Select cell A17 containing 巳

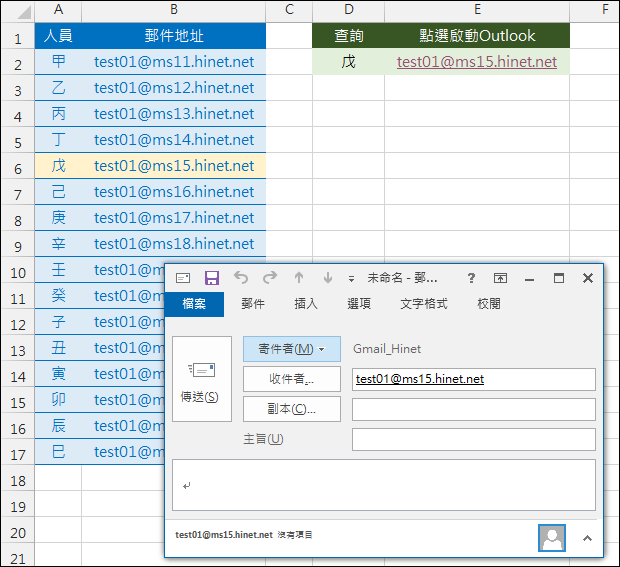click(x=58, y=452)
